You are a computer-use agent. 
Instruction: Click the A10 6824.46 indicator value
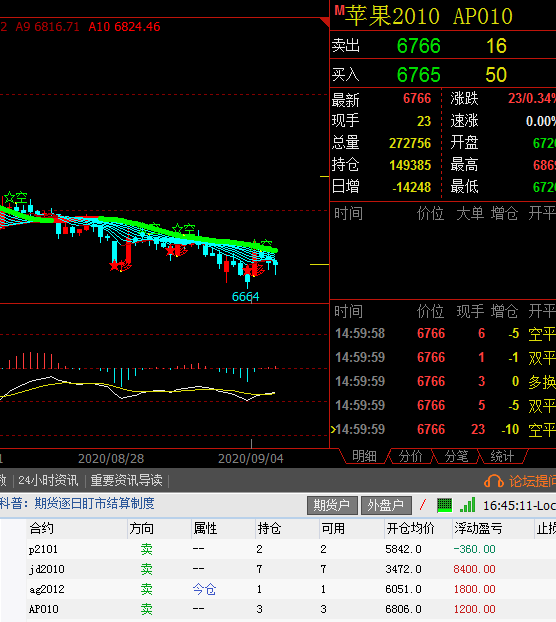coord(125,27)
